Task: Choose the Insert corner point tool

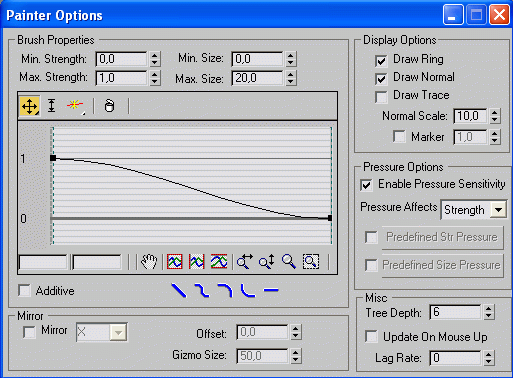Action: tap(75, 106)
